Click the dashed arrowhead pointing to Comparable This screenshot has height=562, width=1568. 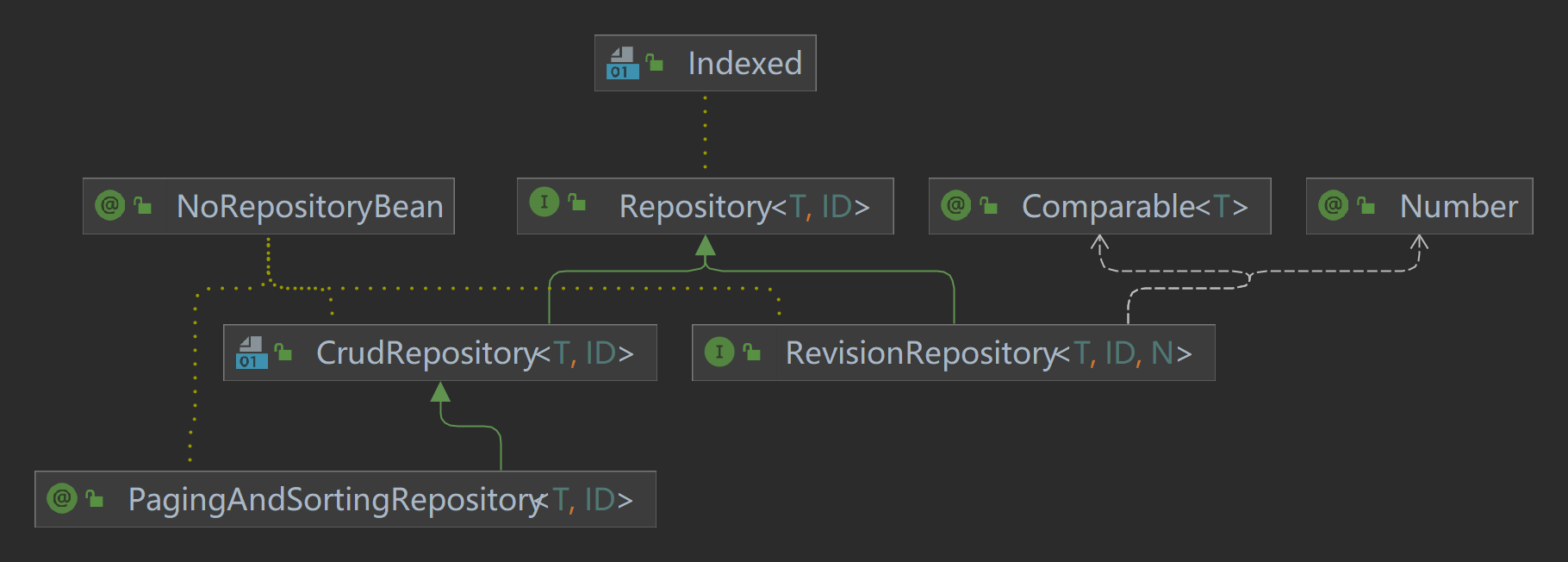point(1099,243)
